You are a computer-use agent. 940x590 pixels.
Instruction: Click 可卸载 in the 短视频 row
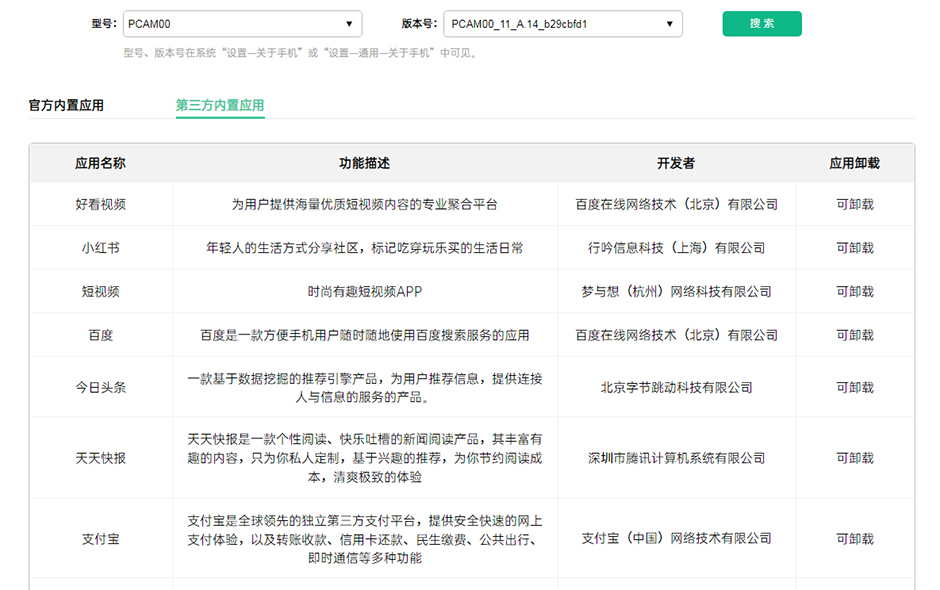(855, 291)
